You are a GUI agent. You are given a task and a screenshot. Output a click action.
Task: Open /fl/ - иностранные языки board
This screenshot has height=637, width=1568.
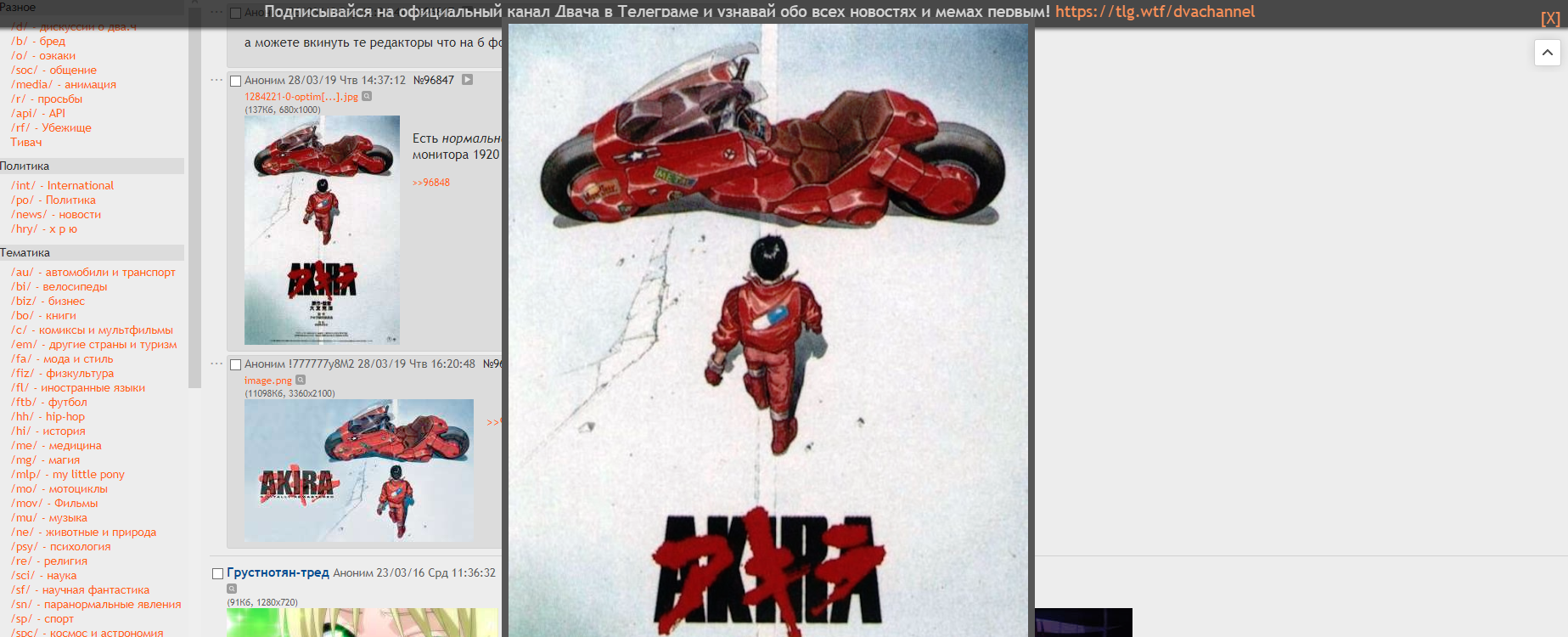point(78,387)
